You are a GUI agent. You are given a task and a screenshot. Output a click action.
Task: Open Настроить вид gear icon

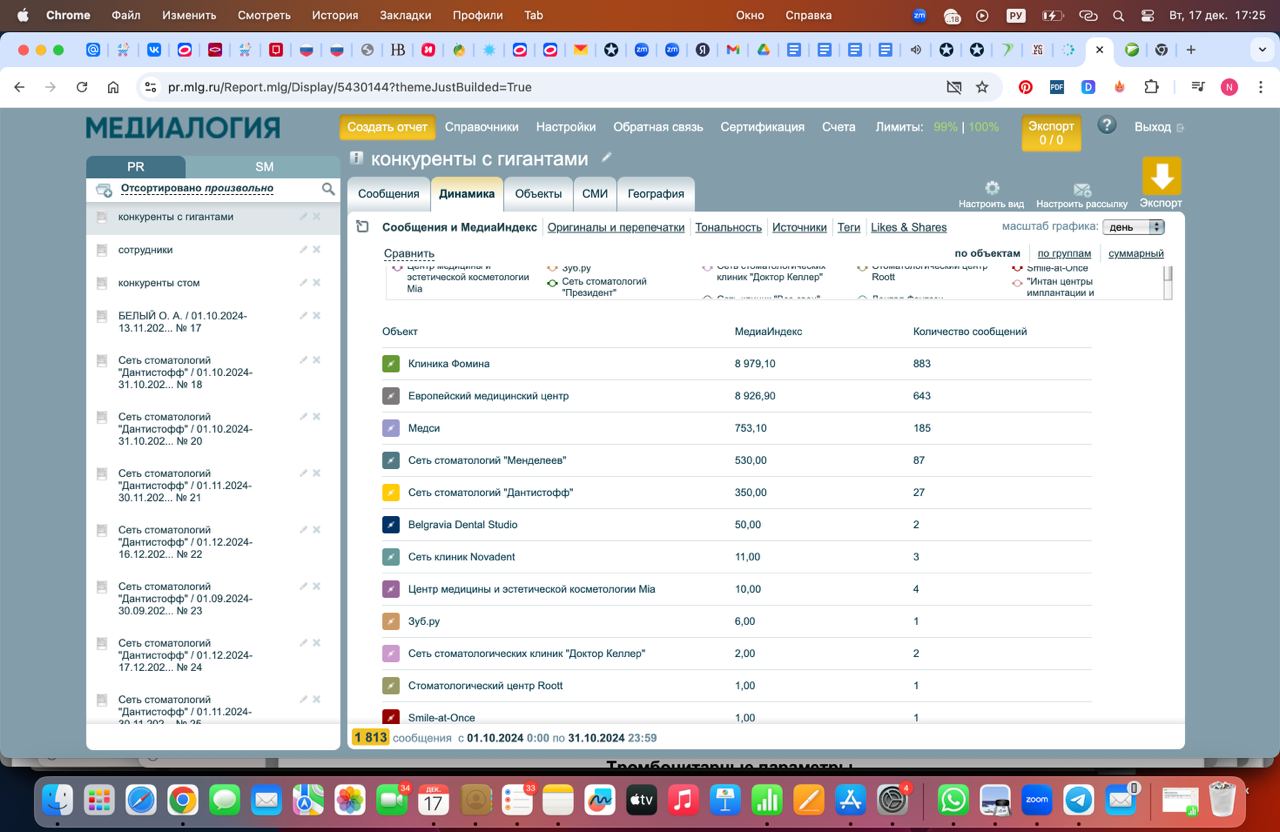[991, 188]
